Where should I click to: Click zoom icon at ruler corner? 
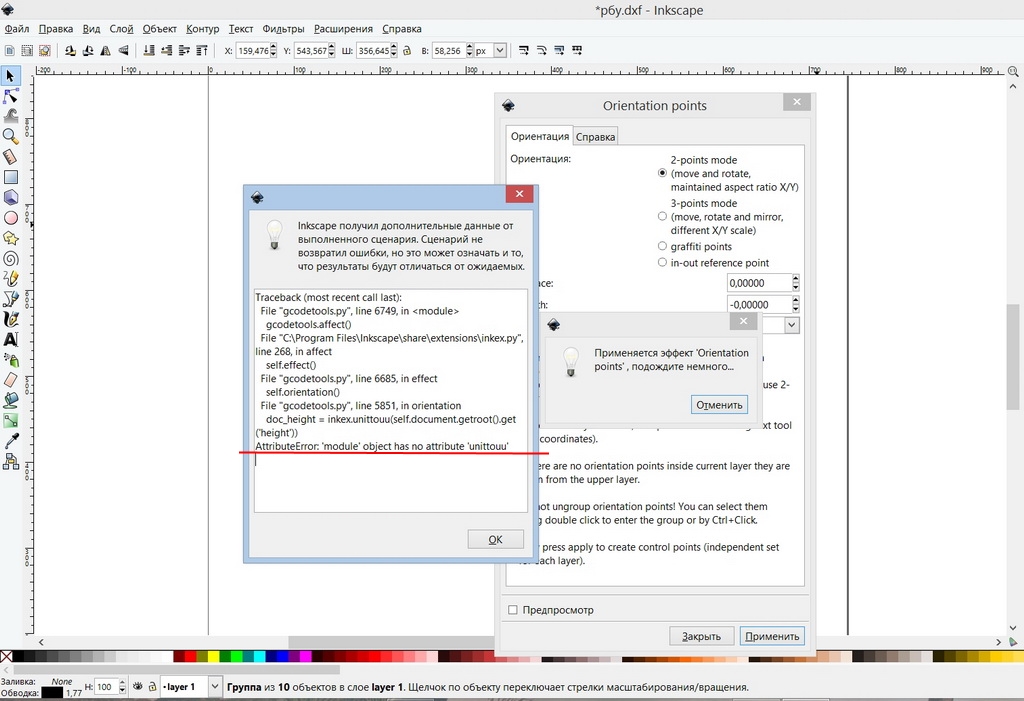click(1013, 71)
